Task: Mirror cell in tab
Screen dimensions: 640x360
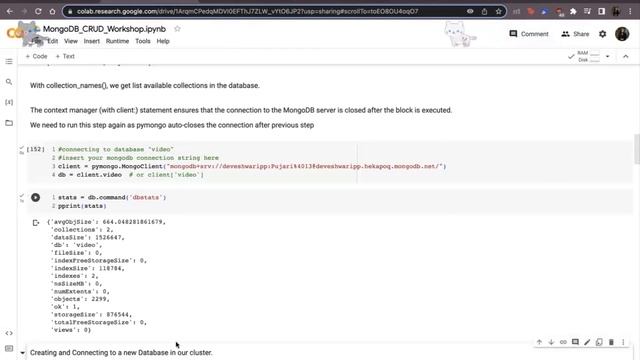Action: pos(599,342)
